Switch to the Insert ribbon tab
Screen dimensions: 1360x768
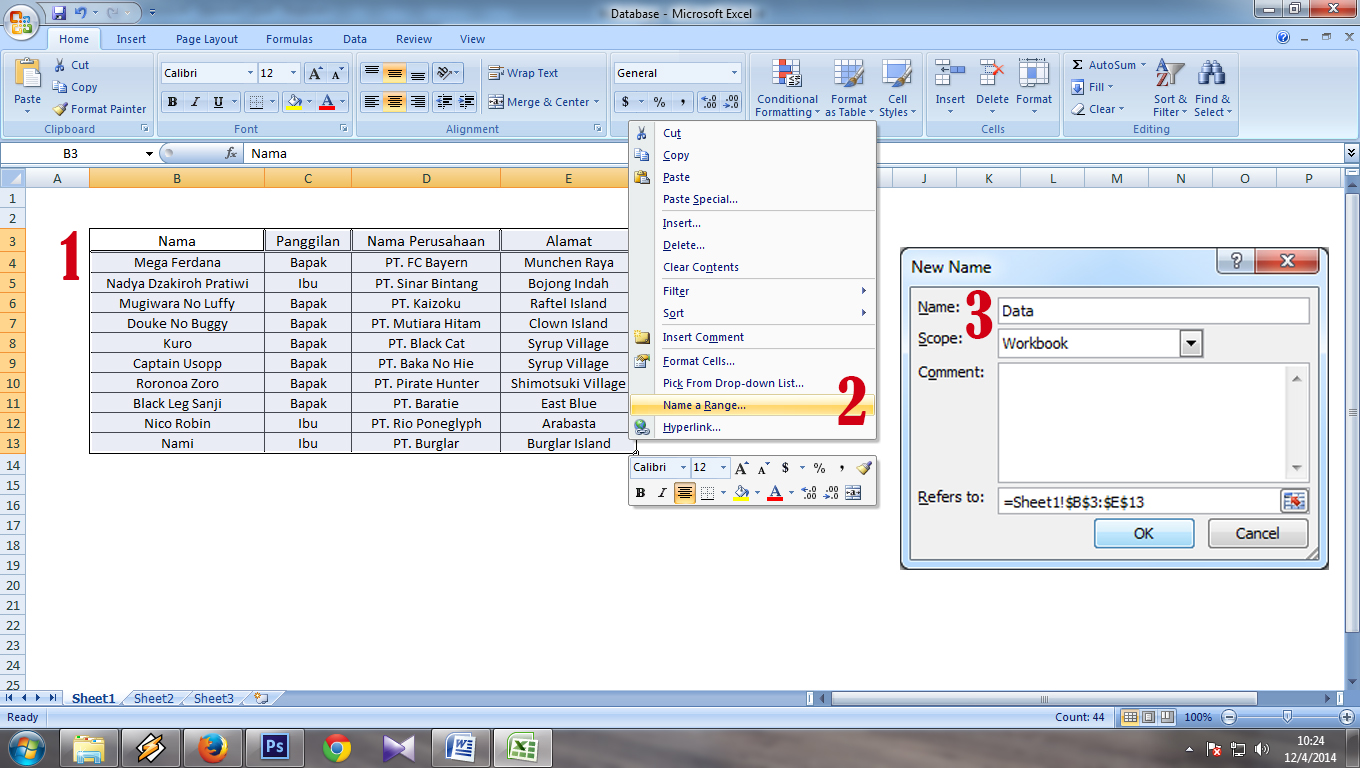coord(131,39)
